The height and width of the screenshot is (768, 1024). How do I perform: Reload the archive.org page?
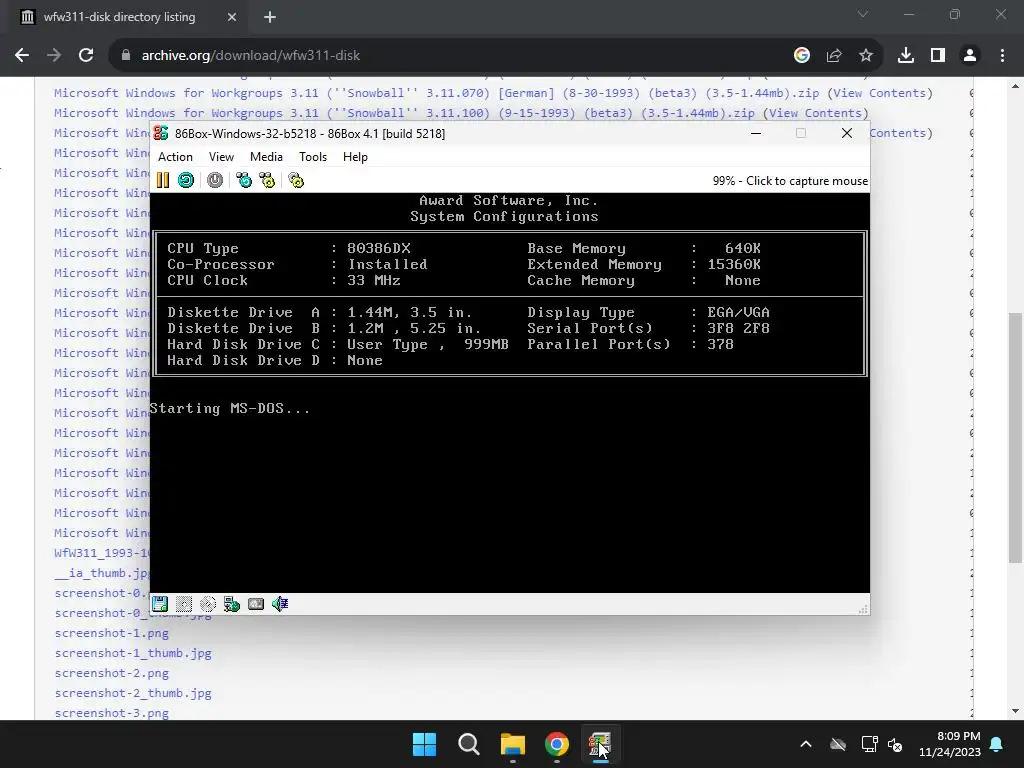point(86,56)
